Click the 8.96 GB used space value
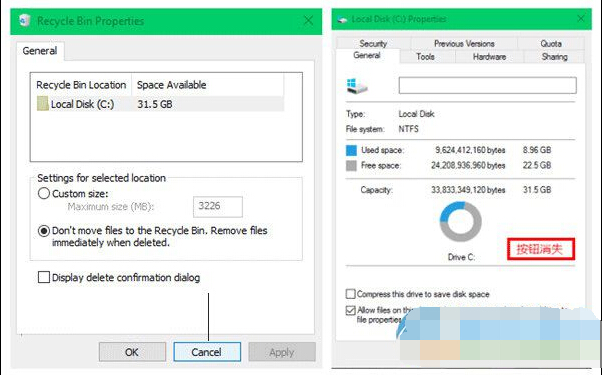This screenshot has height=375, width=602. (x=537, y=150)
